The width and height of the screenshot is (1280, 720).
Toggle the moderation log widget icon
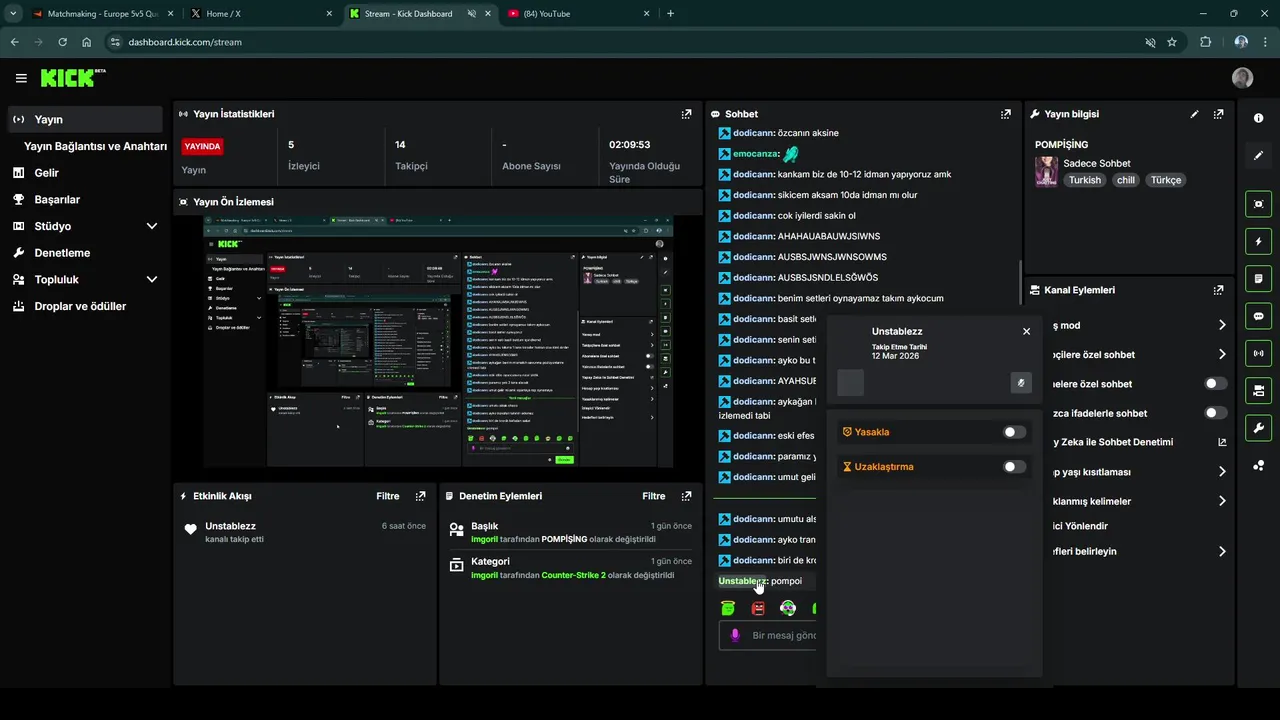click(x=1258, y=278)
